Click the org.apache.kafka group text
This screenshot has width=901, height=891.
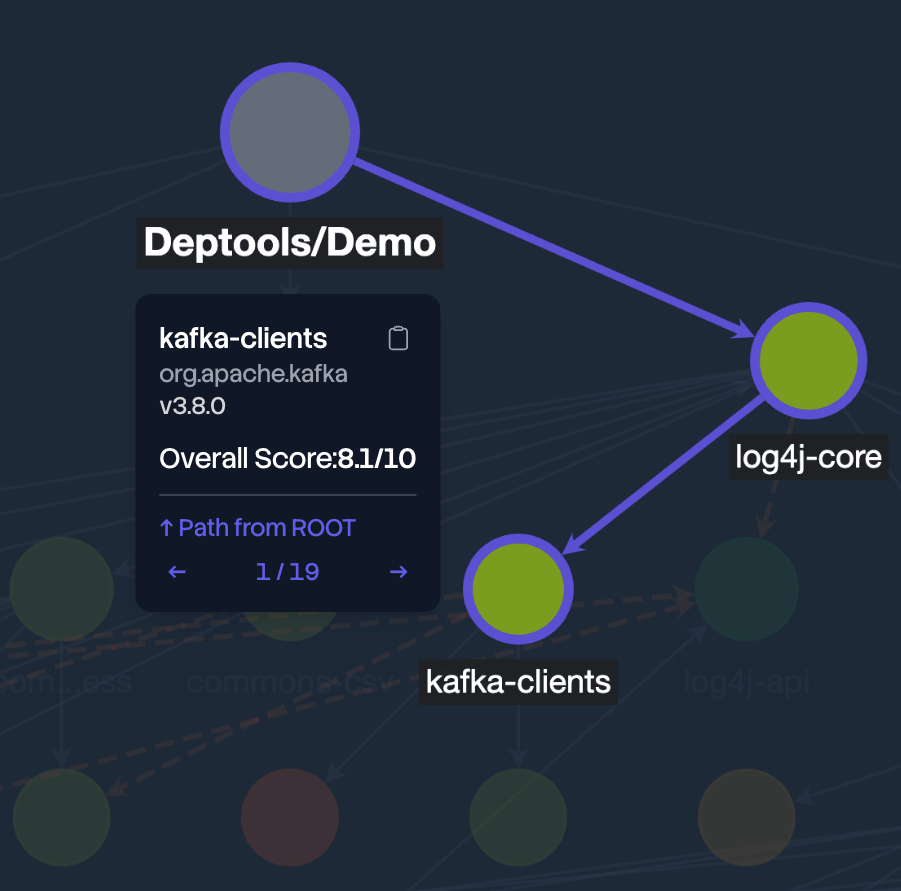tap(253, 374)
